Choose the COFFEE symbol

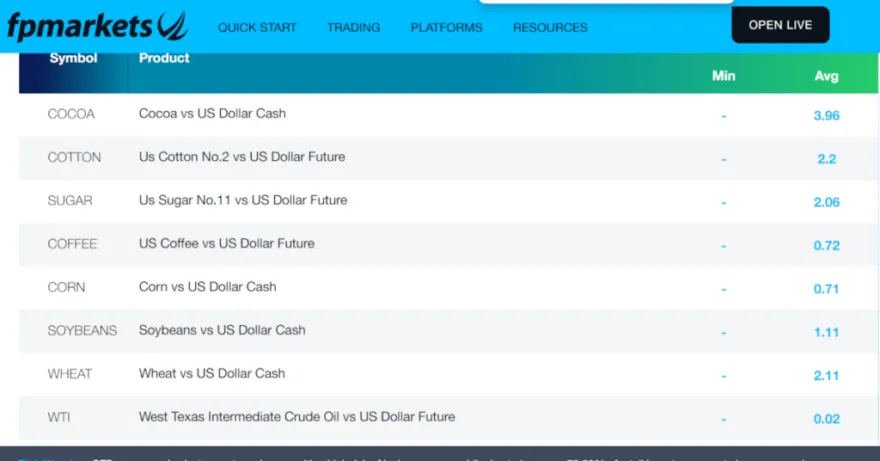coord(72,244)
